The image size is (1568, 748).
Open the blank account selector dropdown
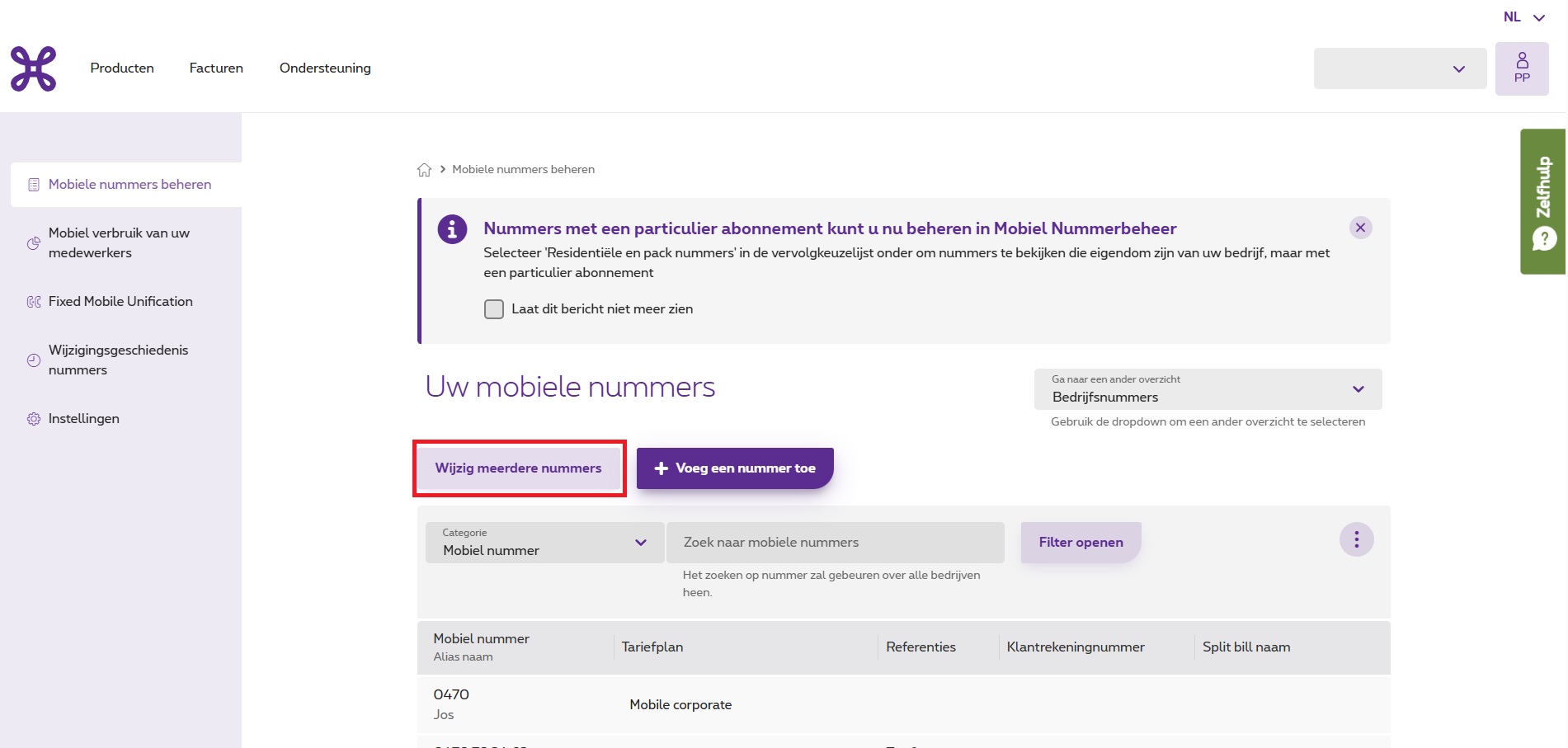[1399, 68]
